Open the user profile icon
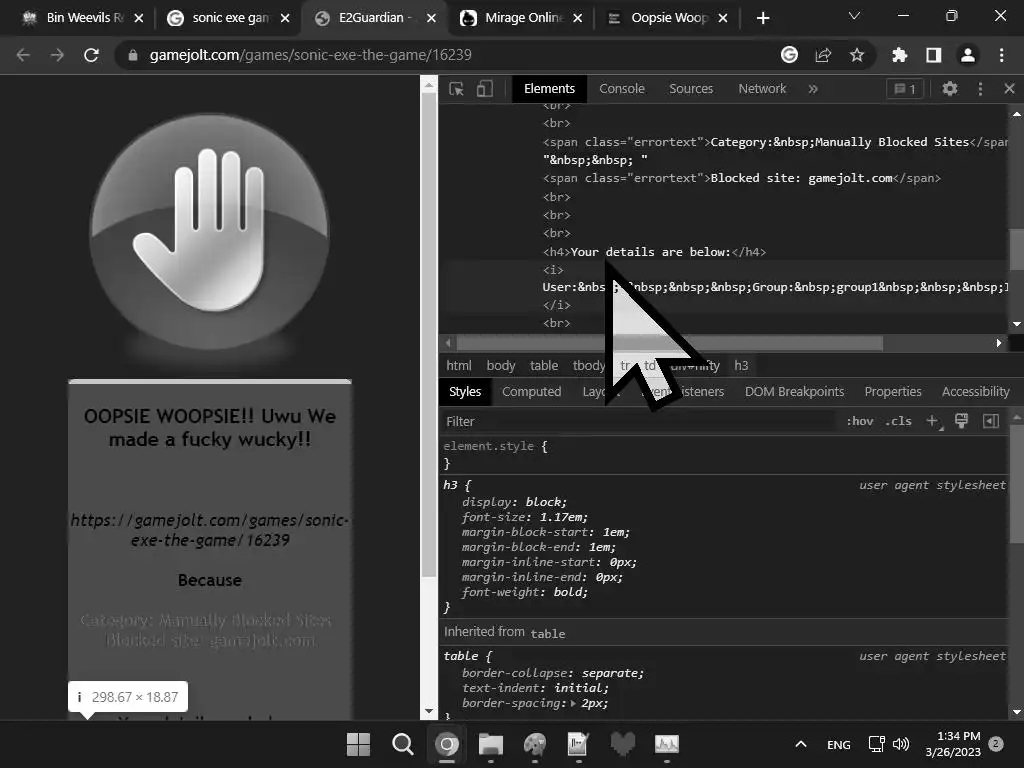The width and height of the screenshot is (1024, 768). 967,55
